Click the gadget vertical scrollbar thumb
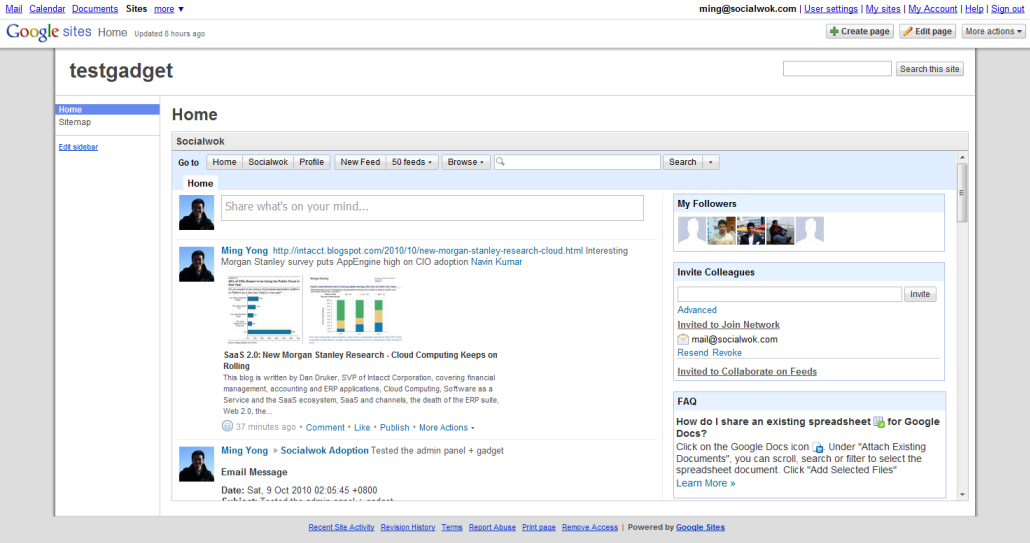Image resolution: width=1030 pixels, height=543 pixels. 962,193
